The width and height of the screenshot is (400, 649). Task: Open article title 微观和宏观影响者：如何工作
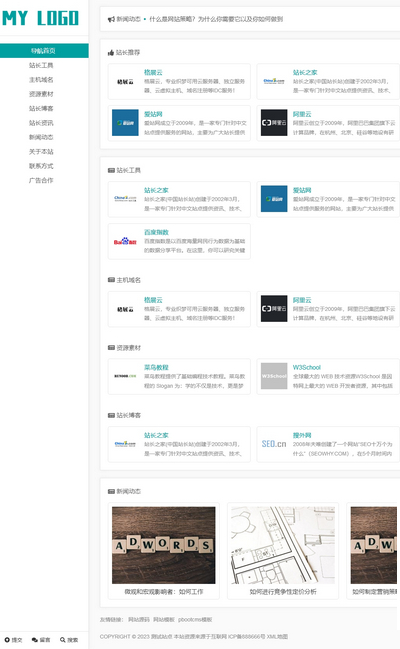(164, 592)
